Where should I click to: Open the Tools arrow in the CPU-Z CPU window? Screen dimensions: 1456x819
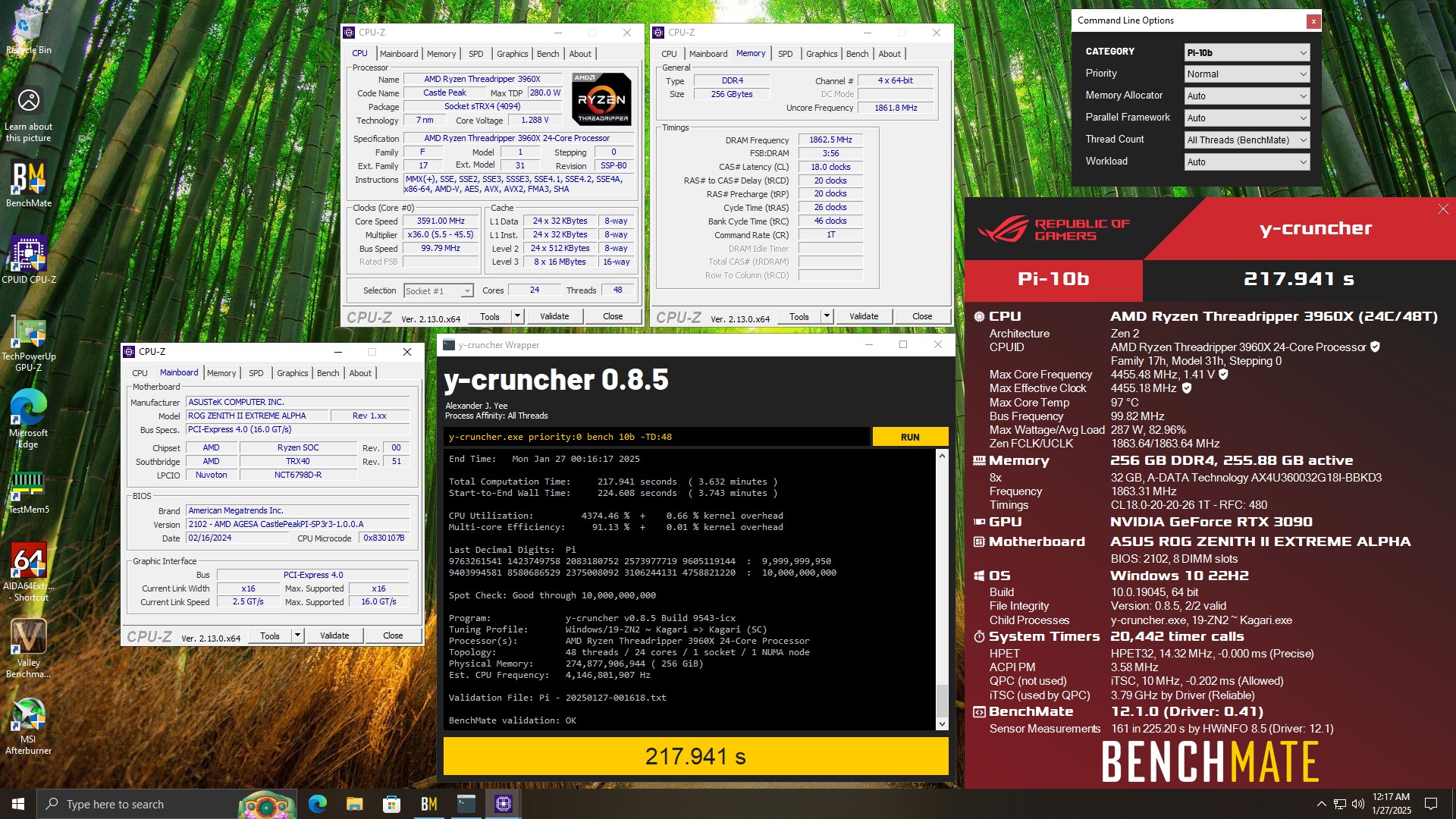pos(517,316)
